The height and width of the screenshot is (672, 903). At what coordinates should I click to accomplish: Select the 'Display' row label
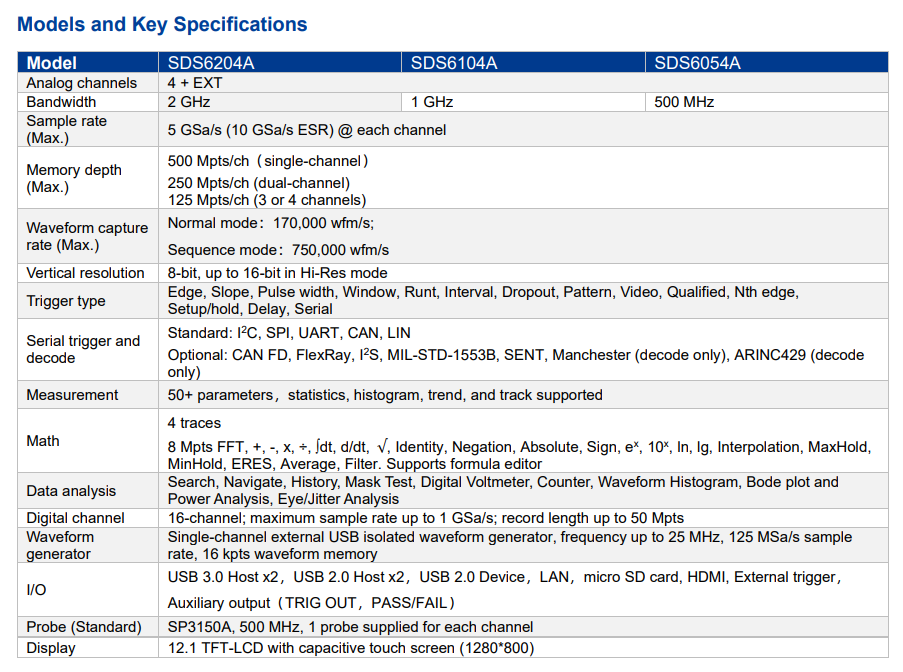click(x=51, y=648)
